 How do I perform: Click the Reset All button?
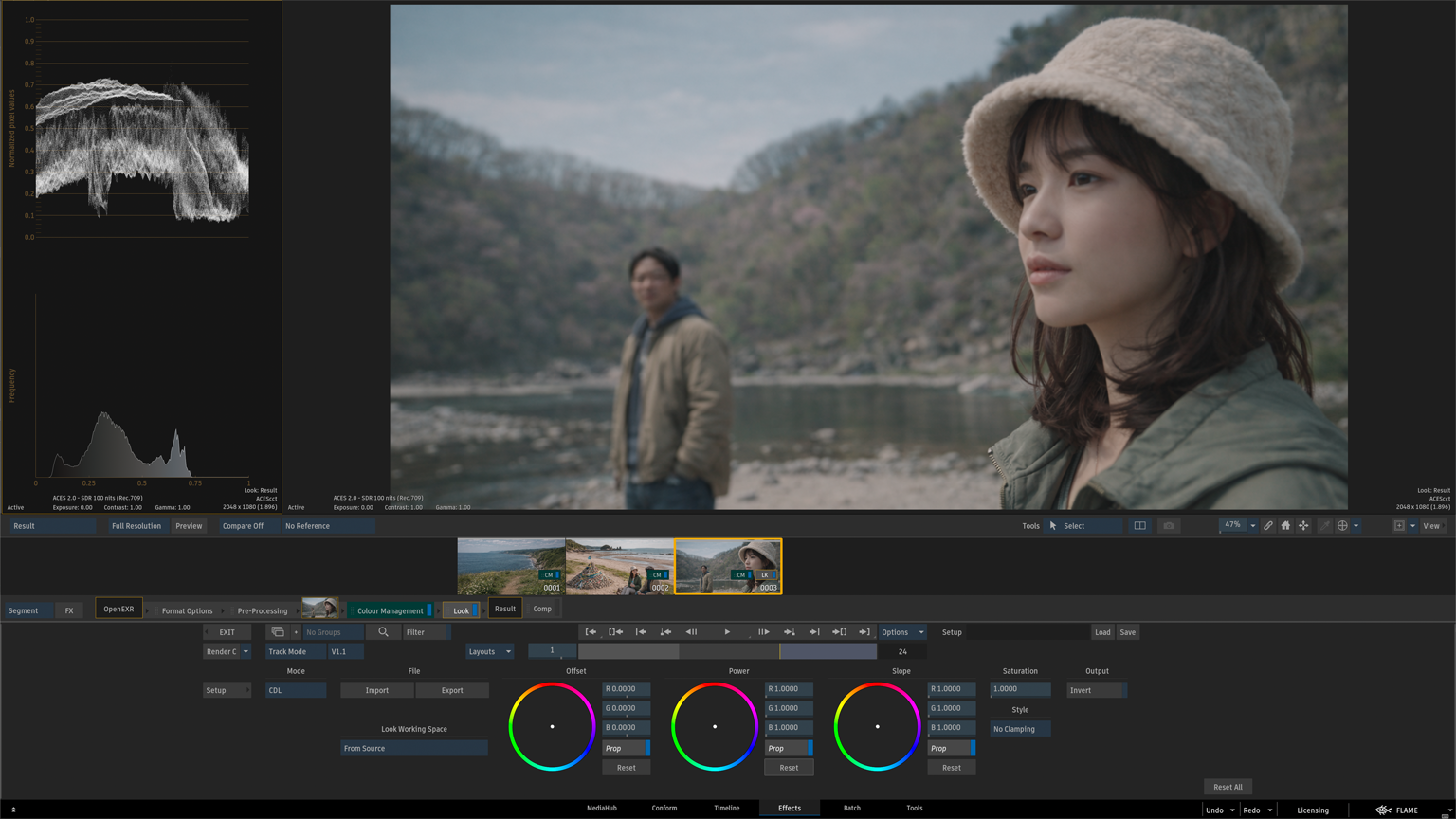[x=1228, y=787]
